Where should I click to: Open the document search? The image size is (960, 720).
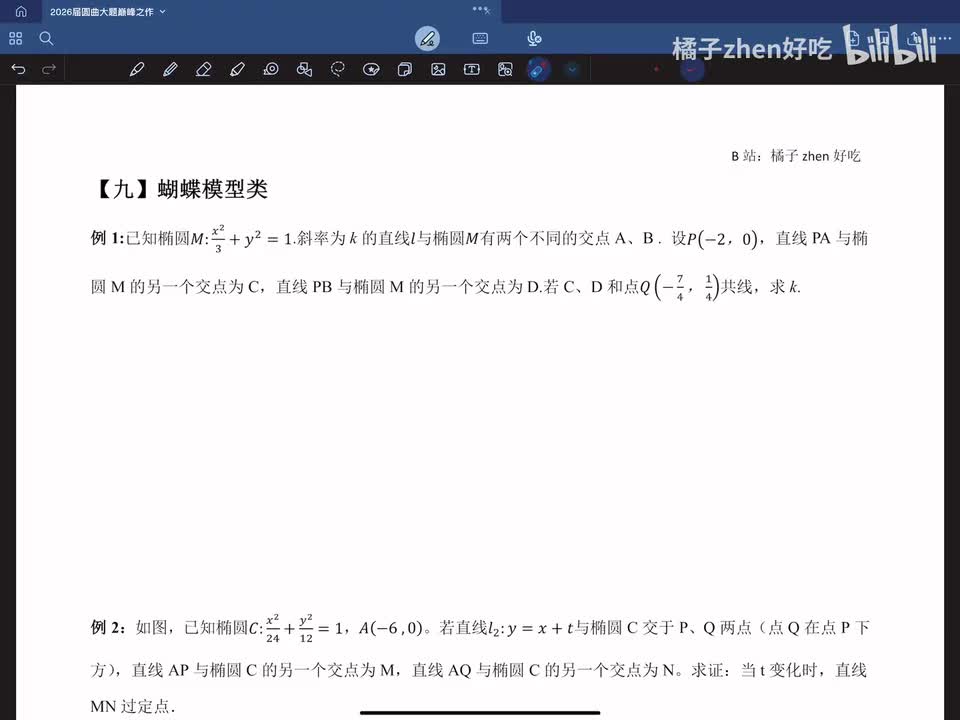point(46,39)
